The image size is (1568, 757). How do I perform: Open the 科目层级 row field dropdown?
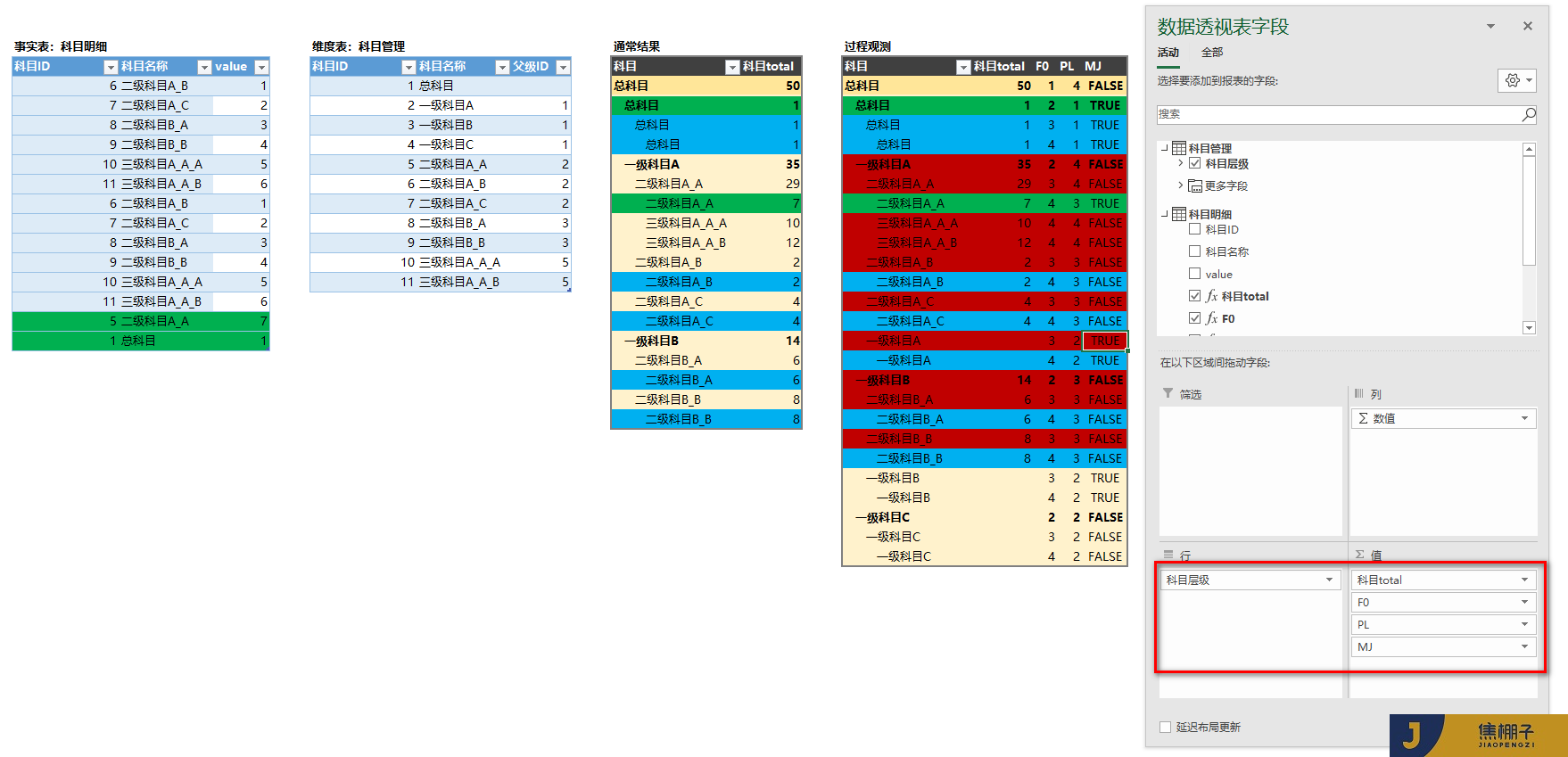[1329, 580]
